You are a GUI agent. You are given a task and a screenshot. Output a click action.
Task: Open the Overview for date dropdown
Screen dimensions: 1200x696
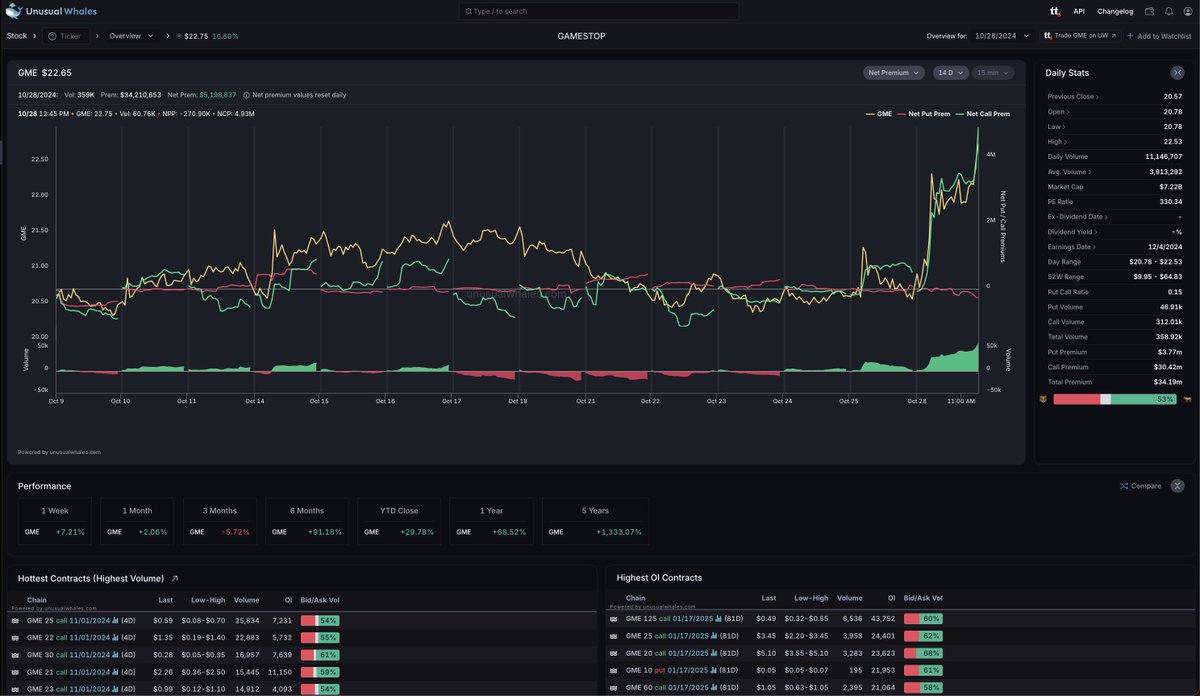pos(1003,36)
